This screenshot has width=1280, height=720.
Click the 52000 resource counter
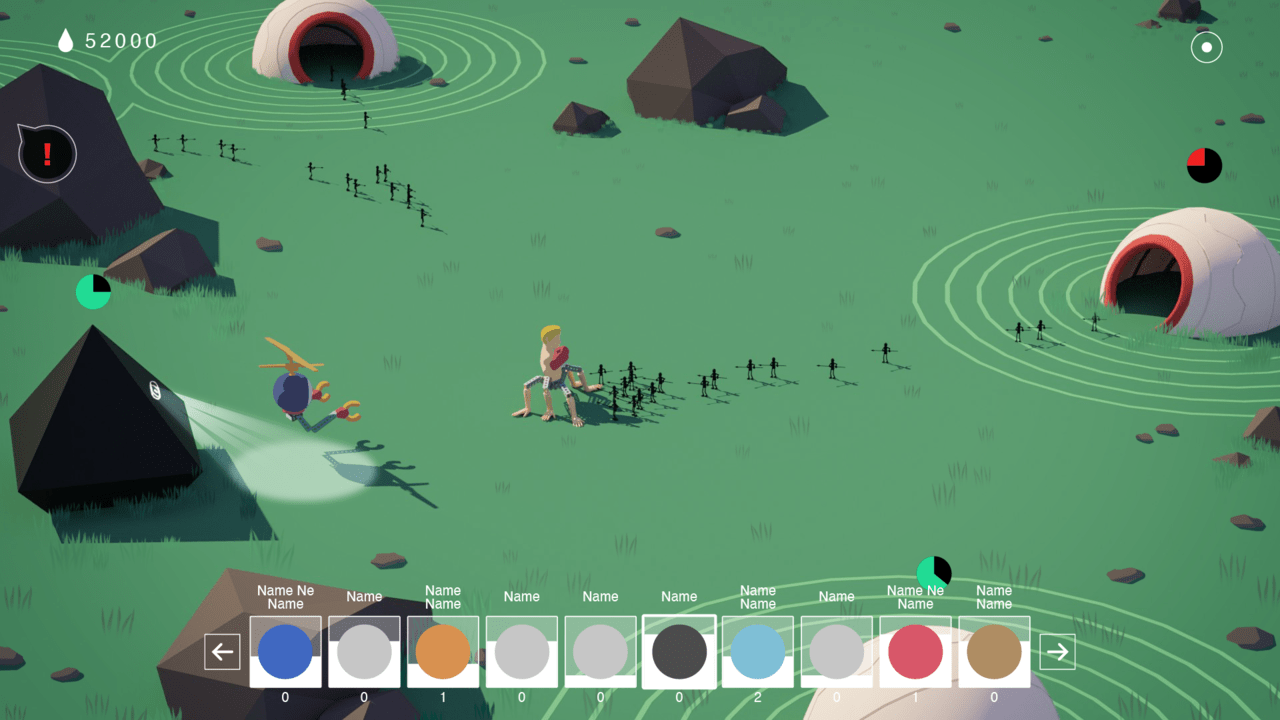point(121,41)
